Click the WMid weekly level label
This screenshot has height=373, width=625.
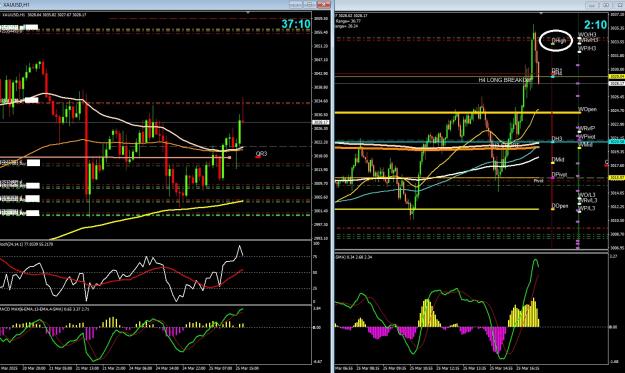[585, 144]
